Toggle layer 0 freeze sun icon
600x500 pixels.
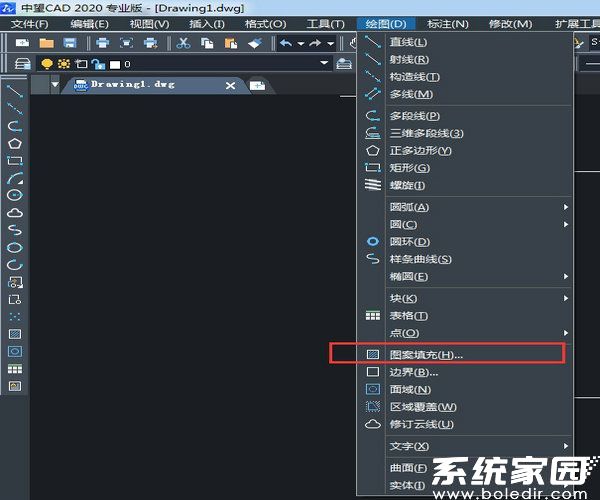tap(64, 64)
